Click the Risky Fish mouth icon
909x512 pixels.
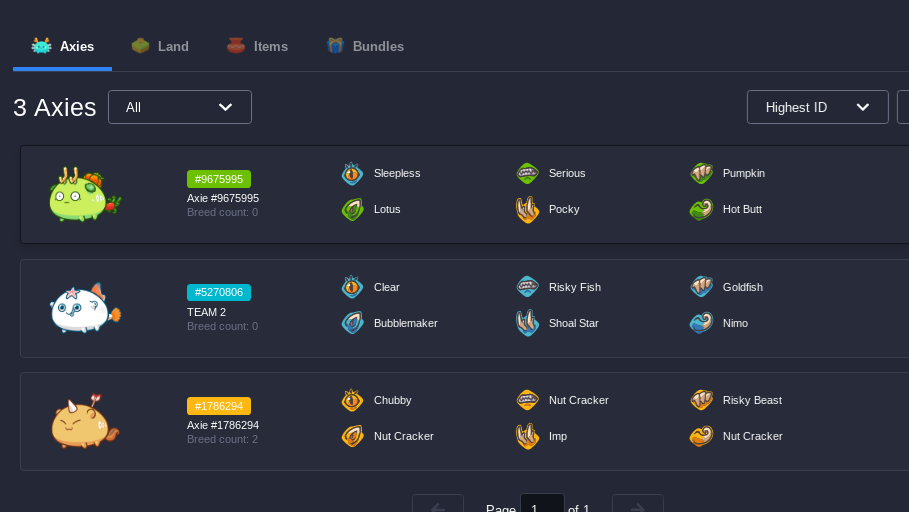click(x=528, y=287)
